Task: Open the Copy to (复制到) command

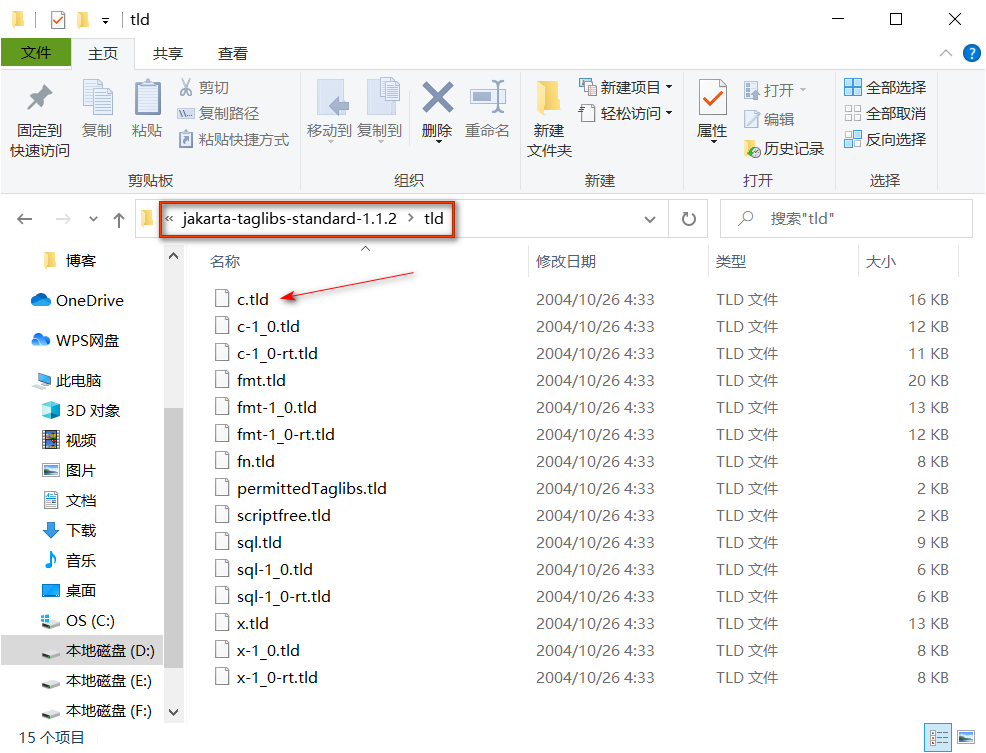Action: coord(379,110)
